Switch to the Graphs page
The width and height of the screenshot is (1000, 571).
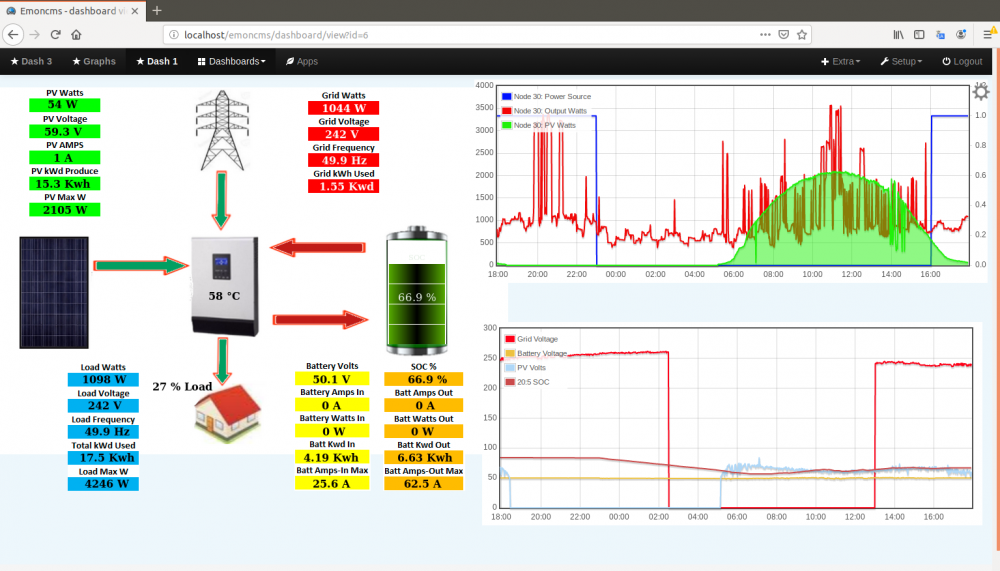click(x=94, y=61)
